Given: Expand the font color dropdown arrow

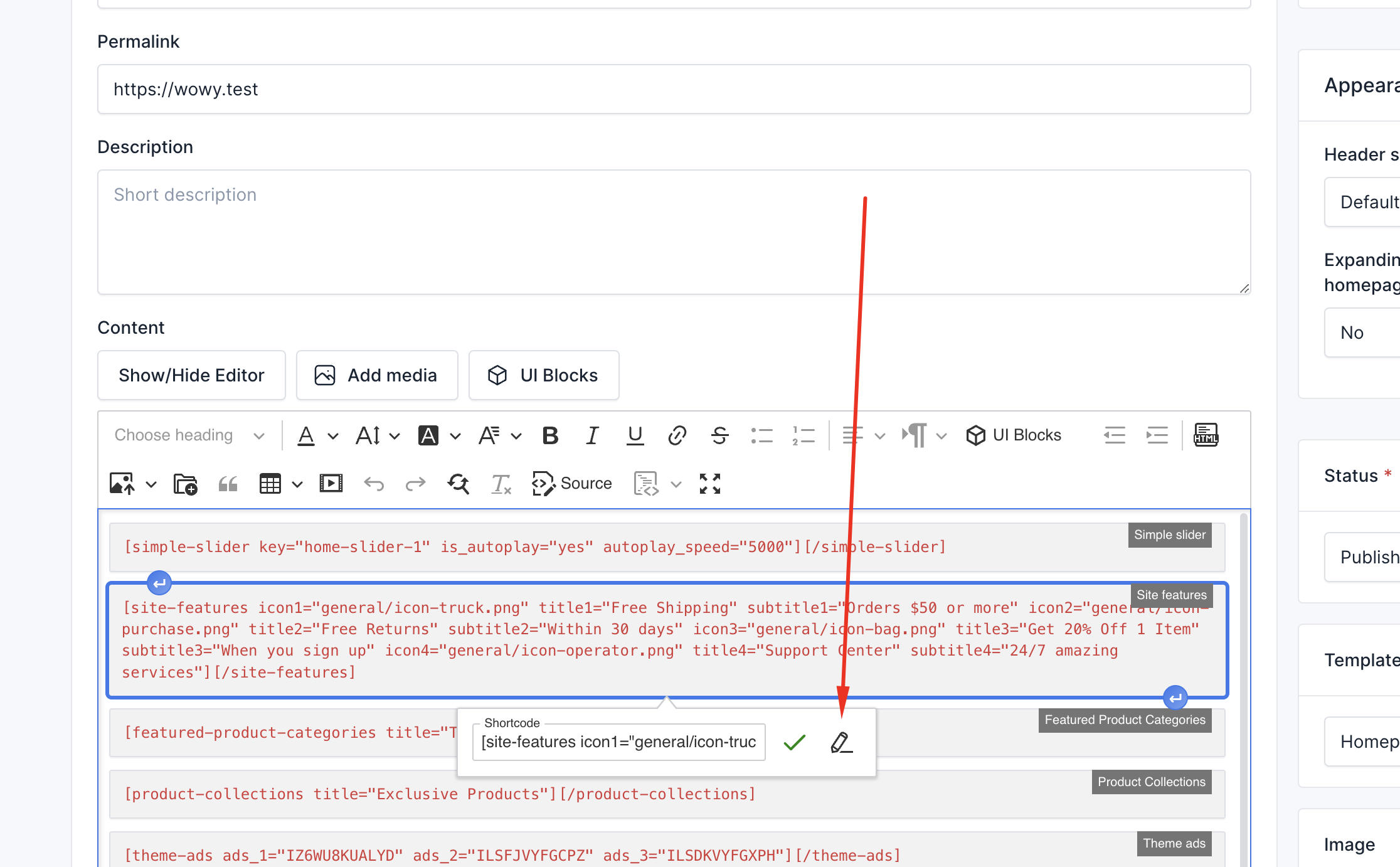Looking at the screenshot, I should click(333, 436).
